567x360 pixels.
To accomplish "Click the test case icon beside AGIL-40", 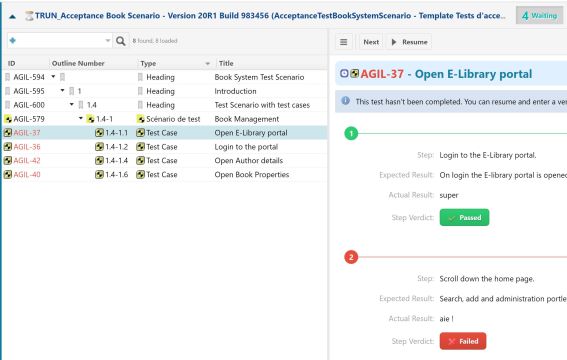I will pyautogui.click(x=8, y=175).
